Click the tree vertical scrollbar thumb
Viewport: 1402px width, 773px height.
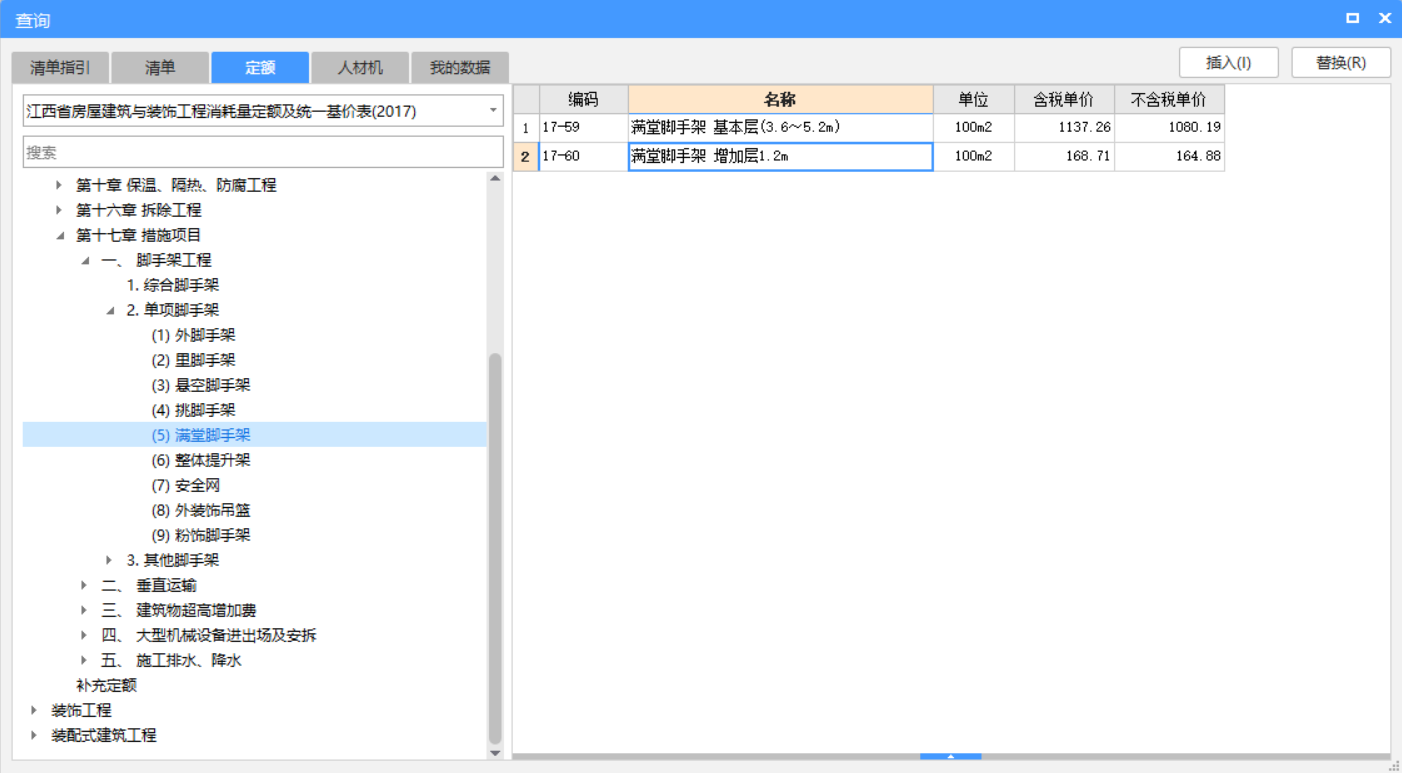[495, 548]
